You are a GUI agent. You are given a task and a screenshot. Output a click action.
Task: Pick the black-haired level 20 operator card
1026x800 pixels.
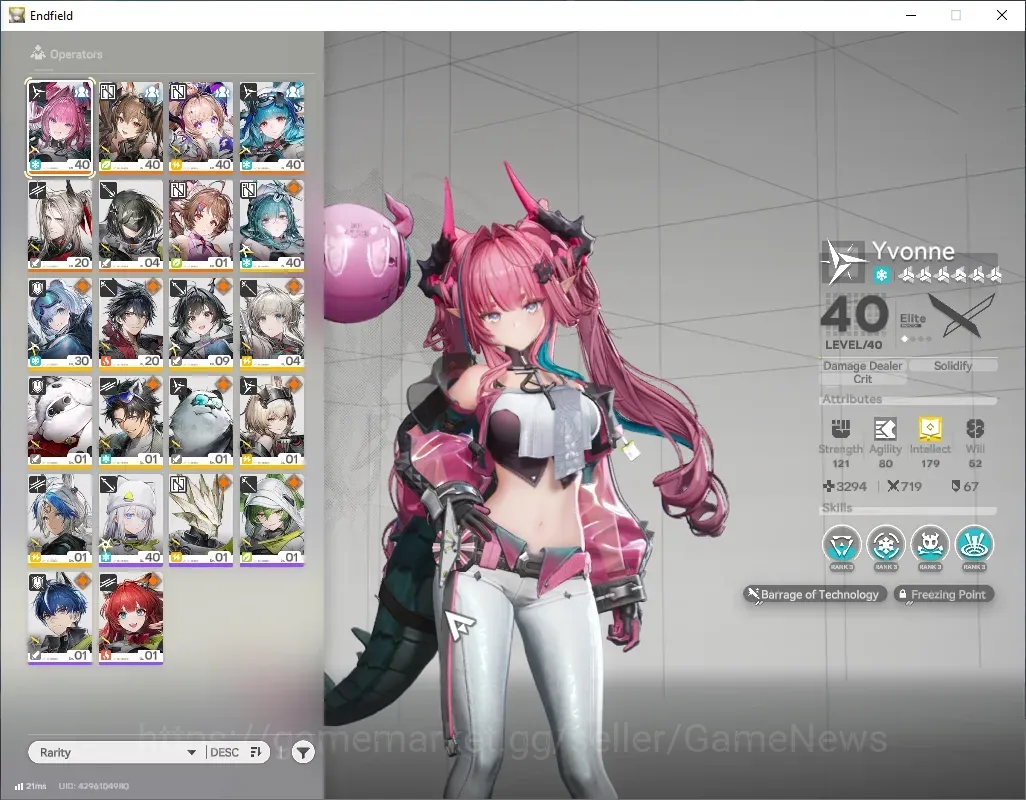tap(131, 324)
